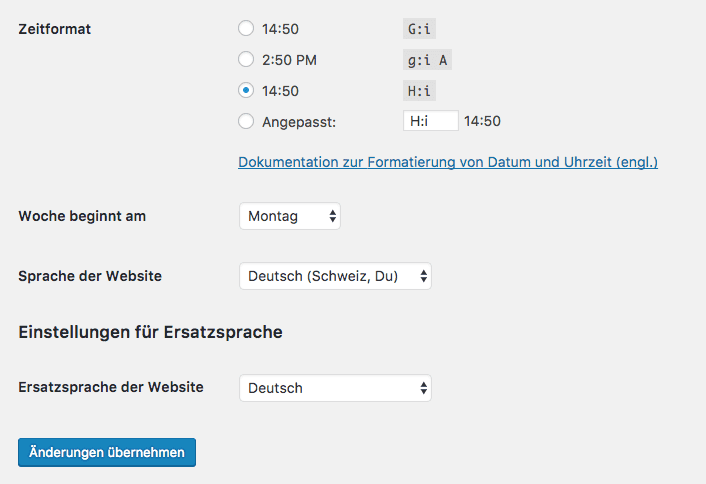Click the grey H:i format code badge
This screenshot has height=484, width=706.
pyautogui.click(x=420, y=90)
